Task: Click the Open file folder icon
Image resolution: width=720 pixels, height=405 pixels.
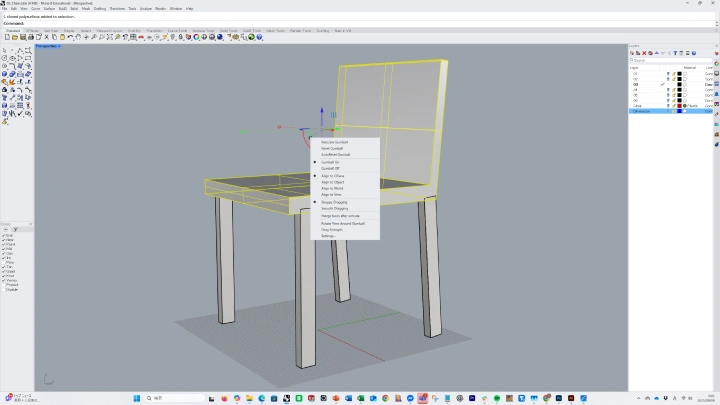Action: 15,37
